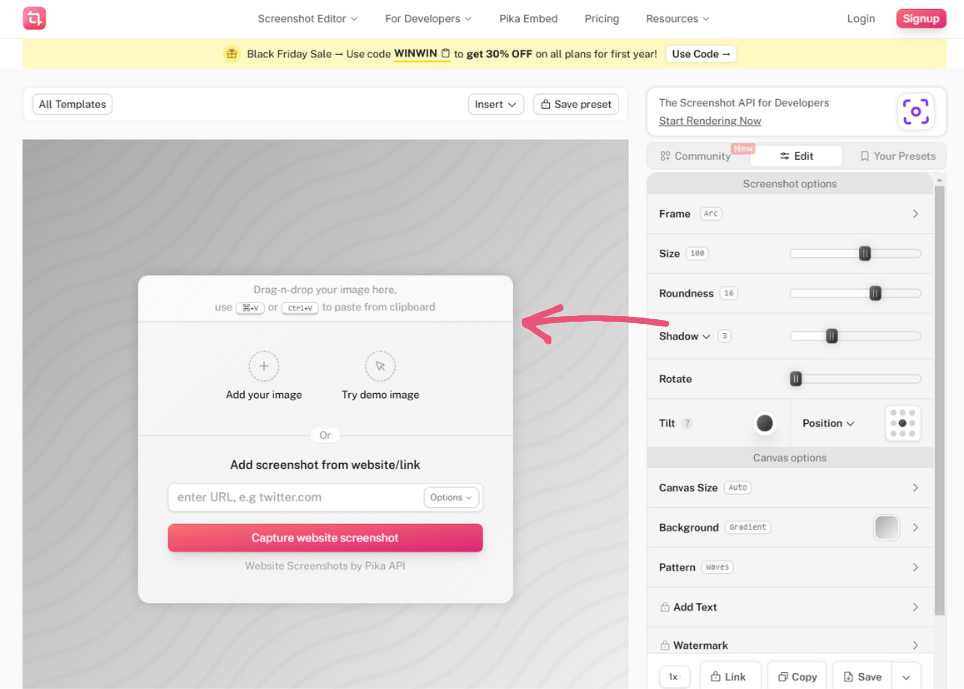The image size is (964, 689).
Task: Click the Screenshot API scan icon
Action: 915,112
